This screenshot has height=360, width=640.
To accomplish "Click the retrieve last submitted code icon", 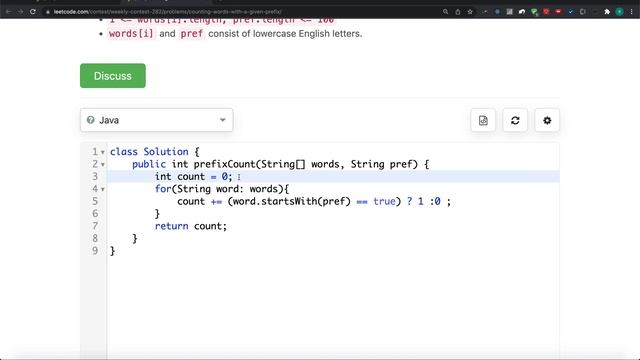I will [x=483, y=120].
